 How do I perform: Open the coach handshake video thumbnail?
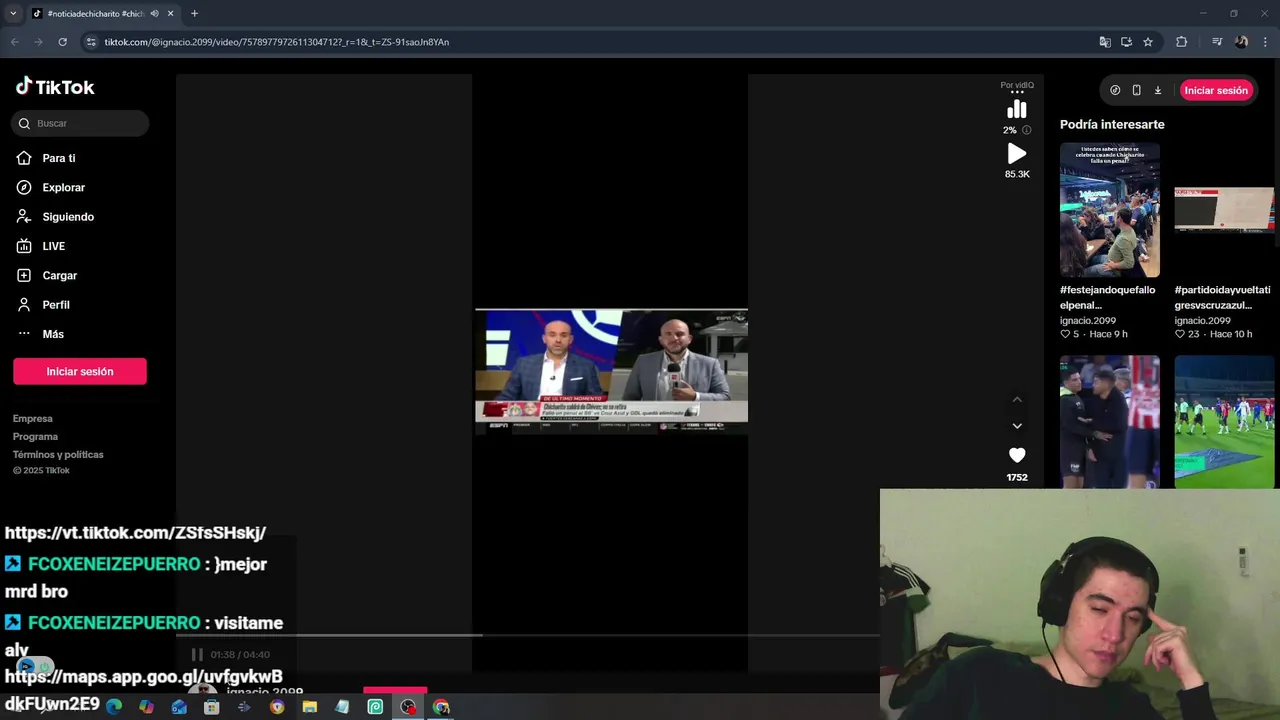tap(1110, 422)
